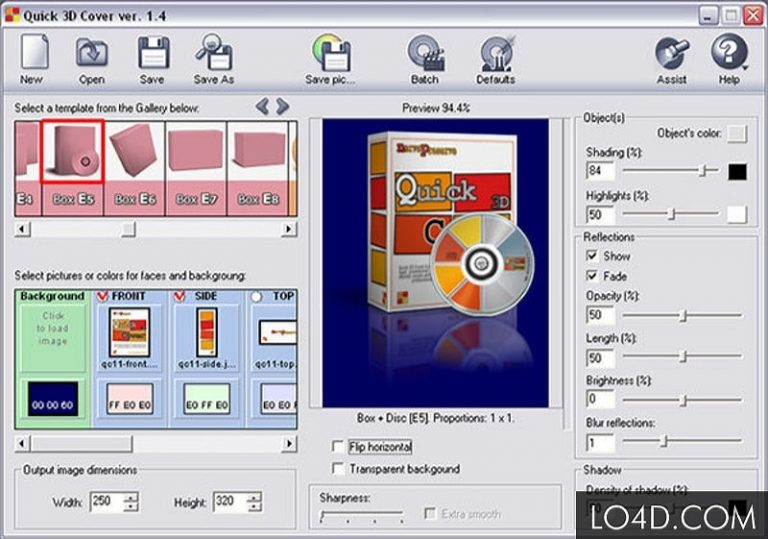Click to load a Background image
The height and width of the screenshot is (539, 768).
click(52, 328)
